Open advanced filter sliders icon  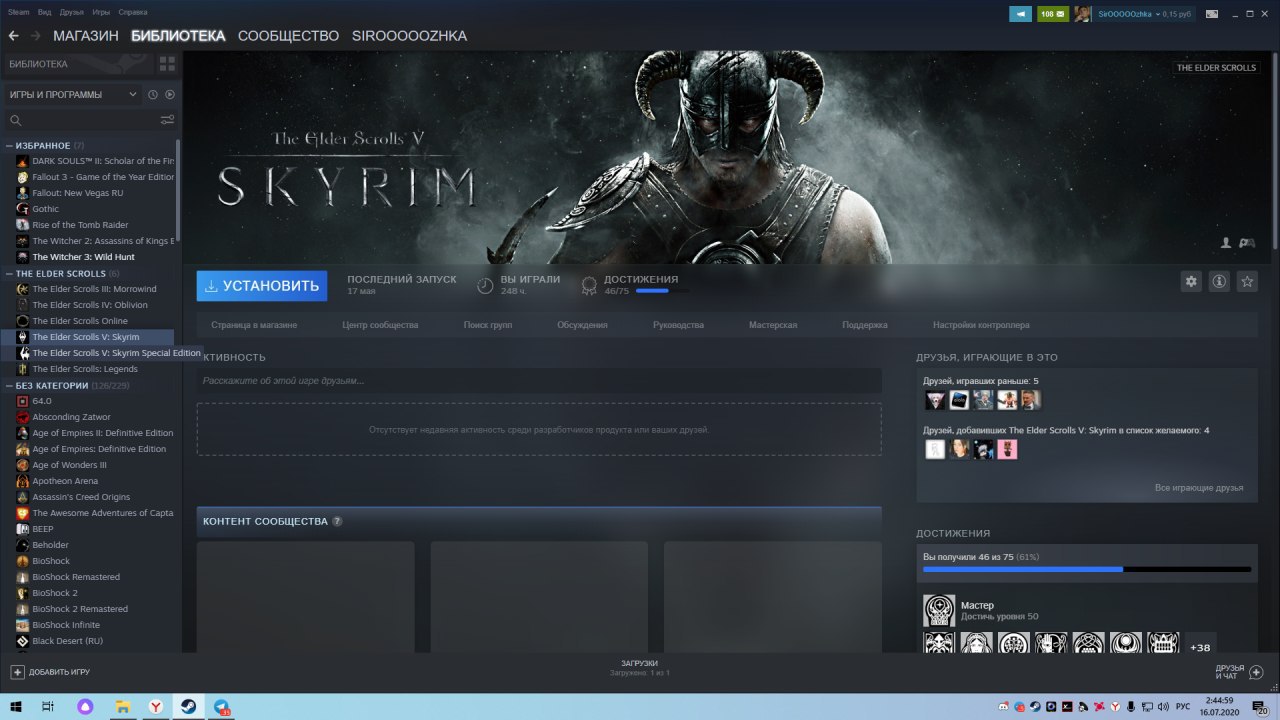click(x=167, y=120)
